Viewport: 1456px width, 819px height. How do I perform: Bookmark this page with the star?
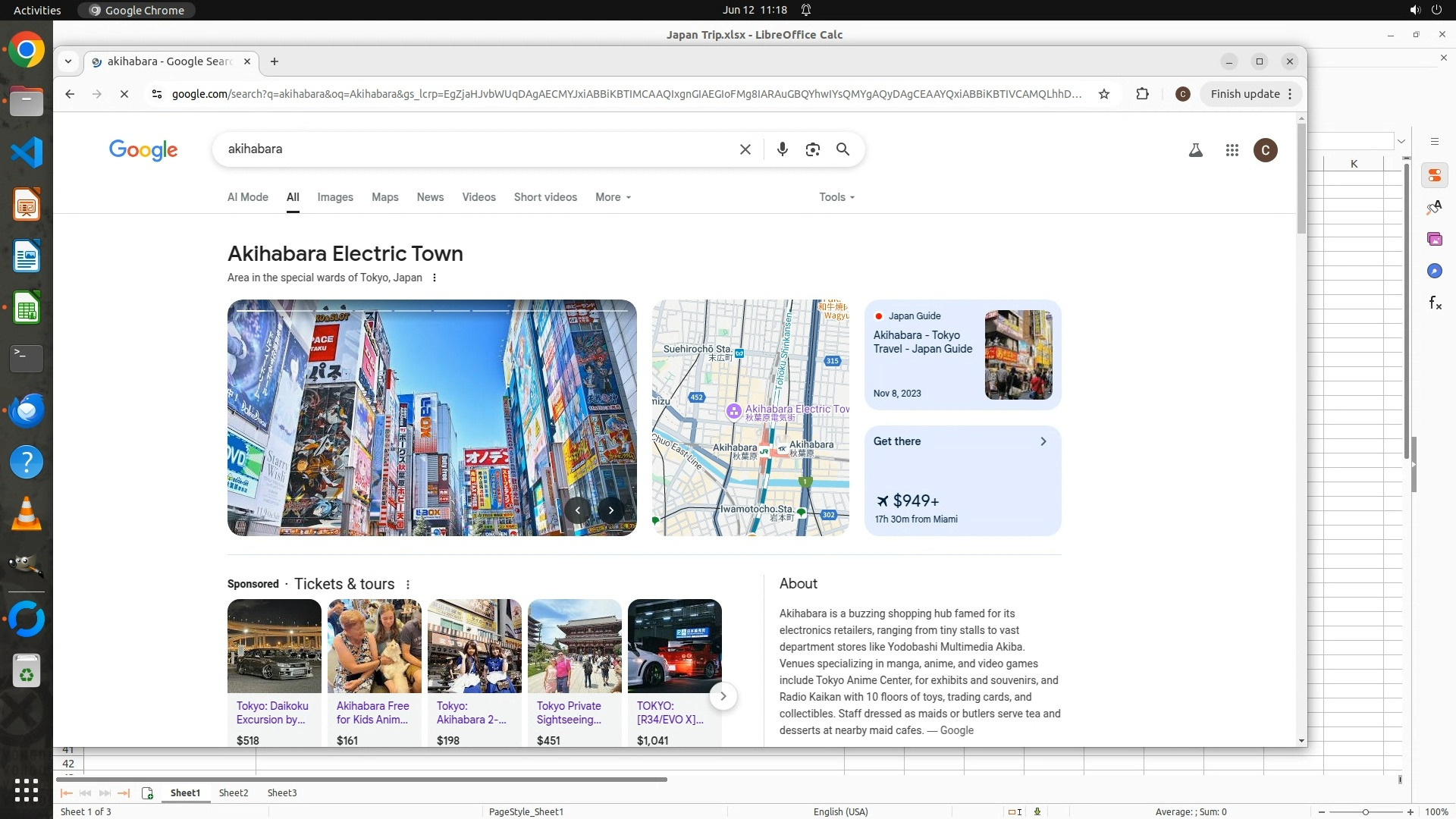click(x=1104, y=94)
